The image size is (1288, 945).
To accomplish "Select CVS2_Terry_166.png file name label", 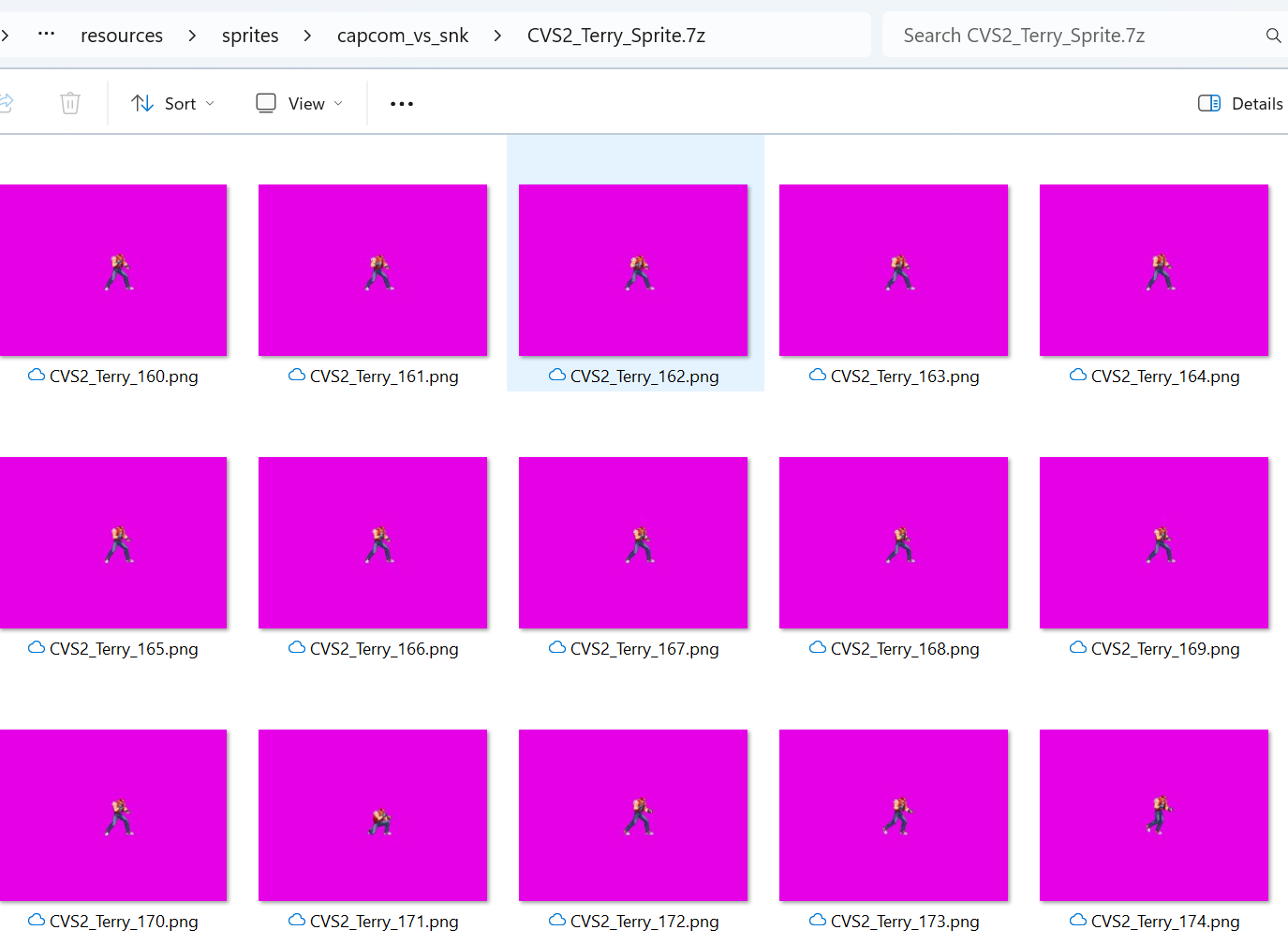I will coord(384,649).
